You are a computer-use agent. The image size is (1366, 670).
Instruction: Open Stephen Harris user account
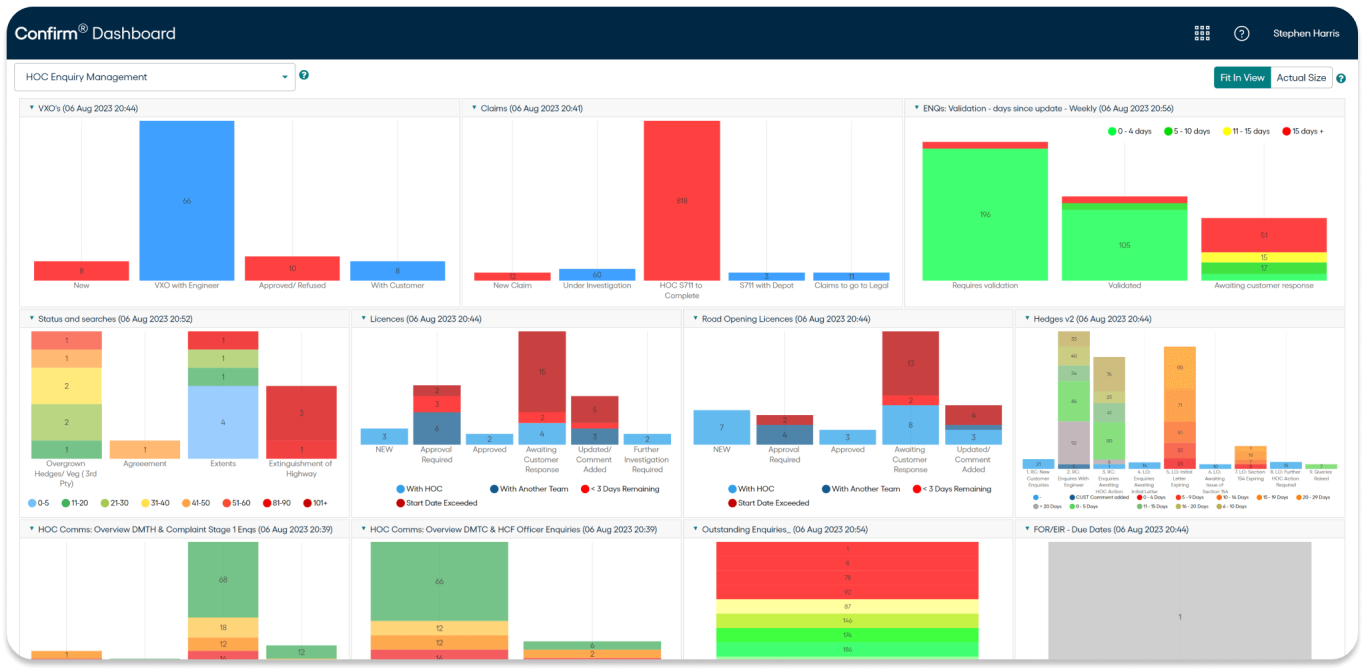[1306, 33]
